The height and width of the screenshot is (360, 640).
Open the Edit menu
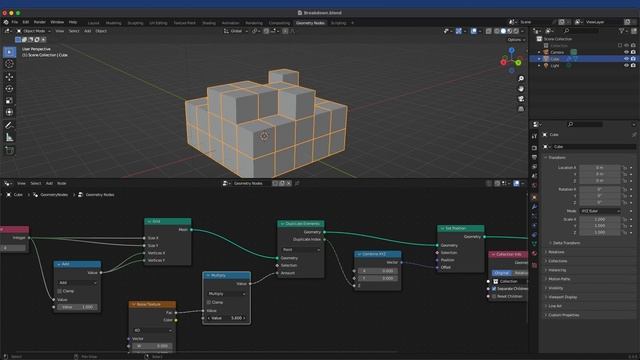click(26, 22)
